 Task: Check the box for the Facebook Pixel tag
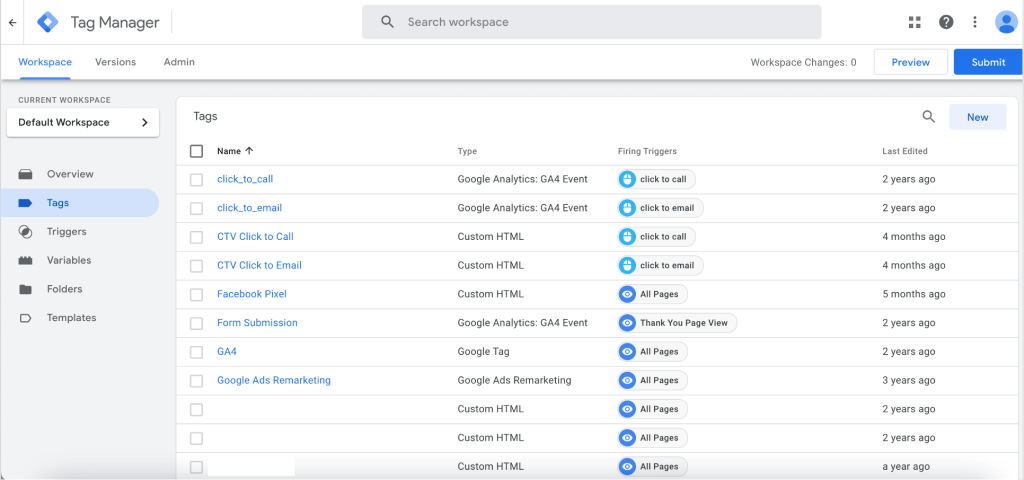(197, 295)
